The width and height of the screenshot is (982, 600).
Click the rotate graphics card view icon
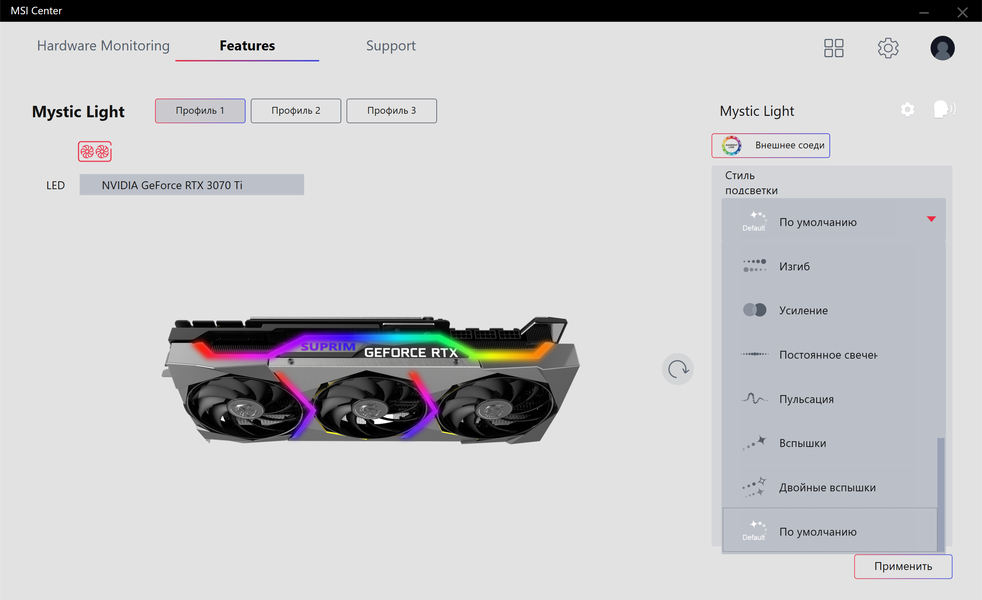(678, 370)
